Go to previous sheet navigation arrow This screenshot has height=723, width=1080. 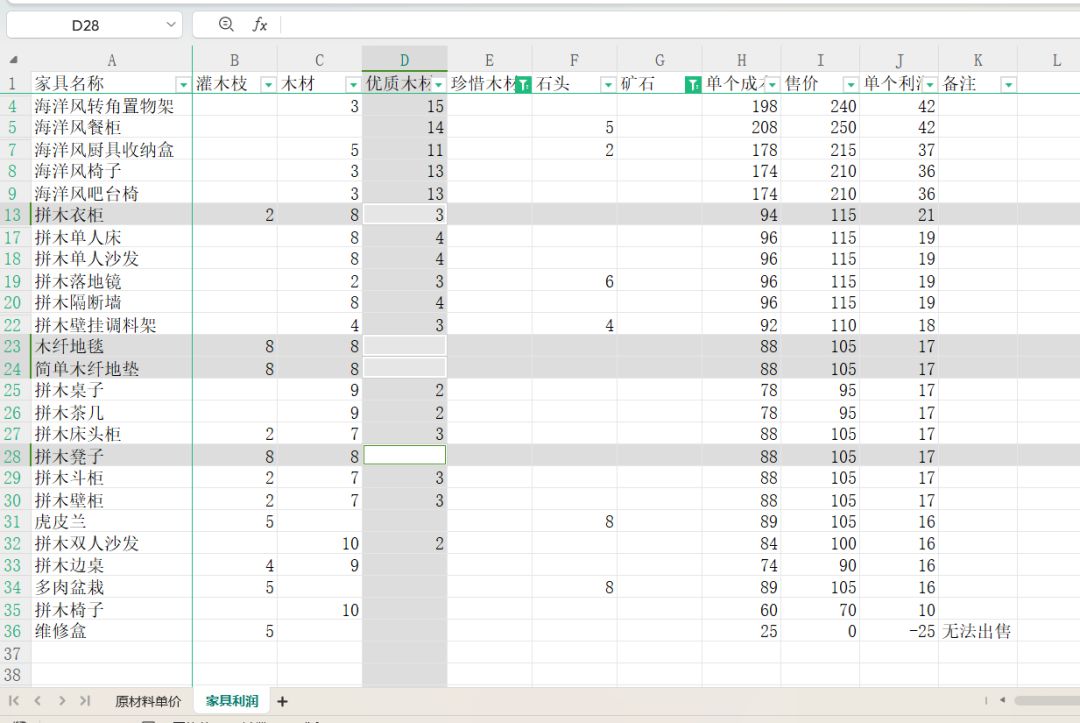38,701
